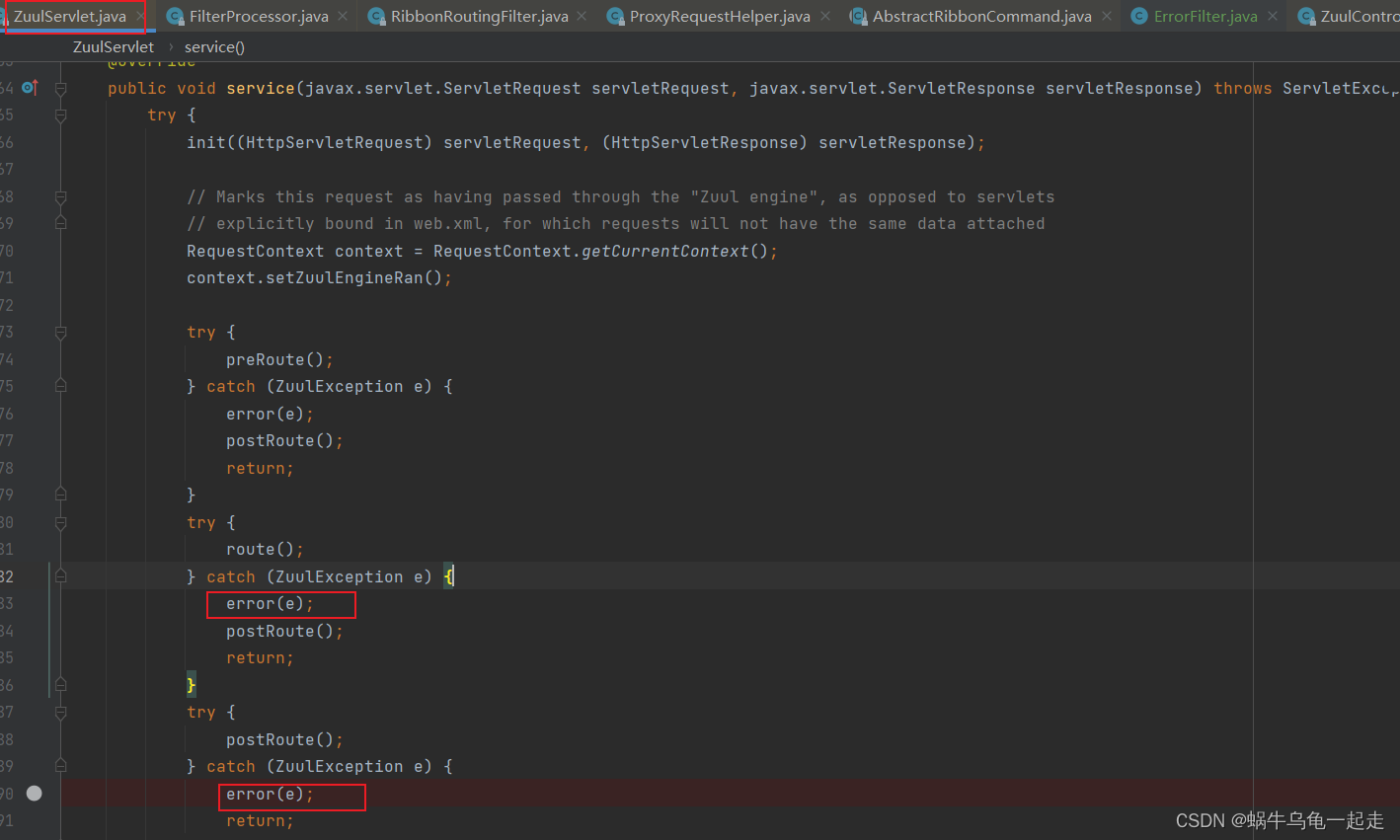Collapse the catch block following route()
The width and height of the screenshot is (1400, 840).
click(61, 577)
